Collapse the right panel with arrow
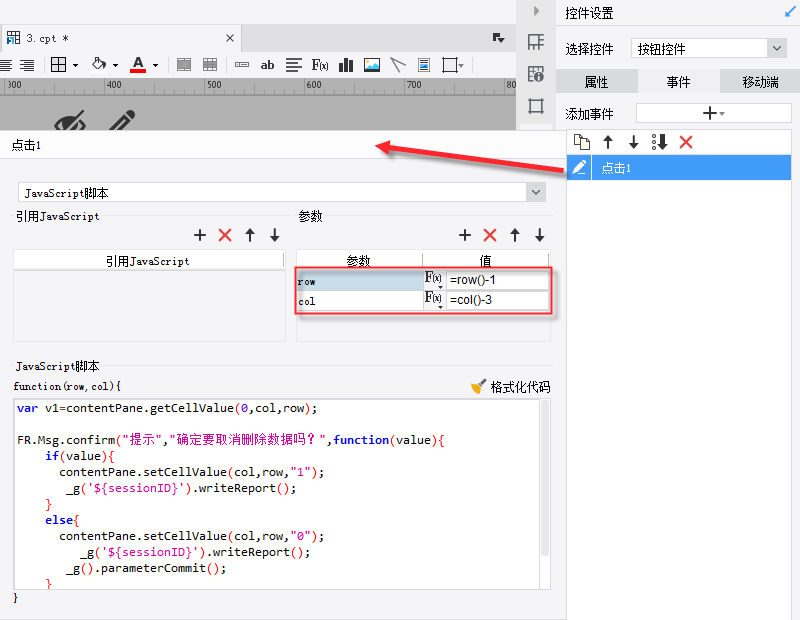The image size is (800, 620). [x=536, y=11]
